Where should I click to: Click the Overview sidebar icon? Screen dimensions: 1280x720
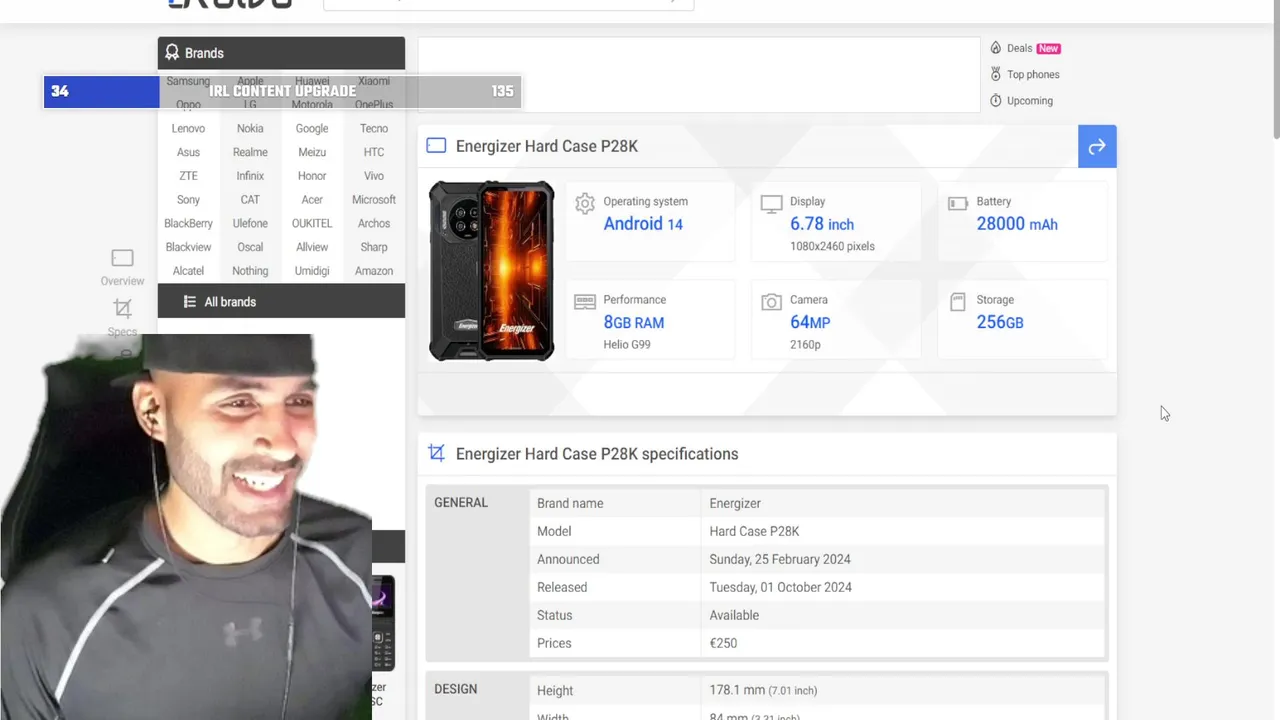pyautogui.click(x=122, y=258)
